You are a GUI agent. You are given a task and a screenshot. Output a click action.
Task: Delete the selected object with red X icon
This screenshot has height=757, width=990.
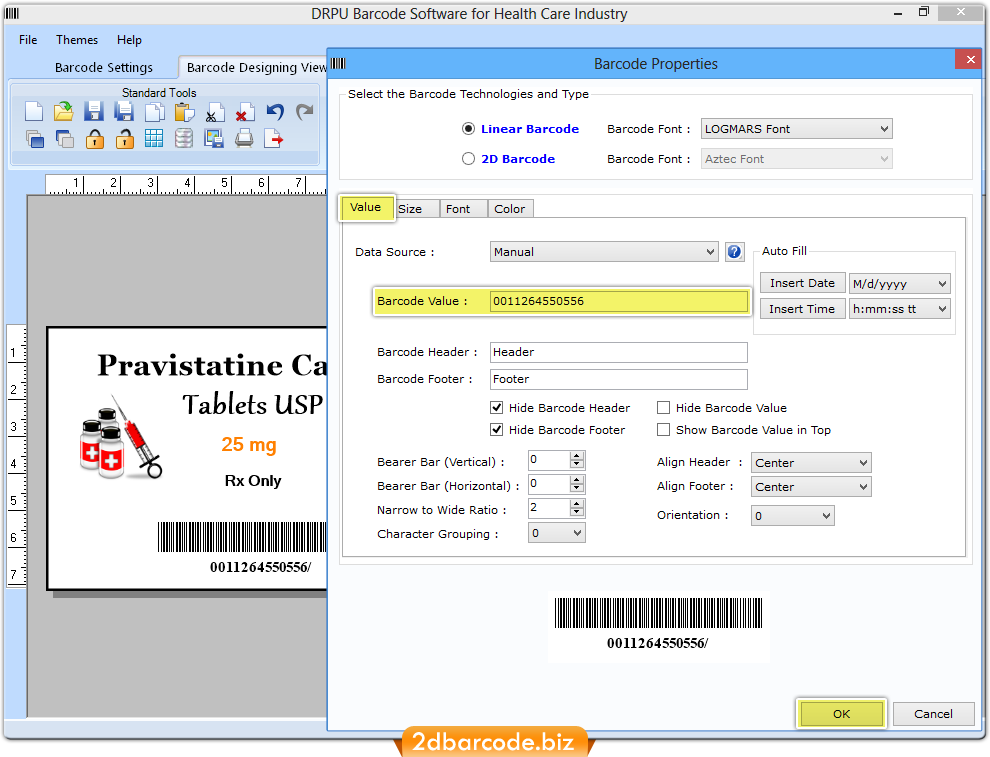tap(244, 112)
